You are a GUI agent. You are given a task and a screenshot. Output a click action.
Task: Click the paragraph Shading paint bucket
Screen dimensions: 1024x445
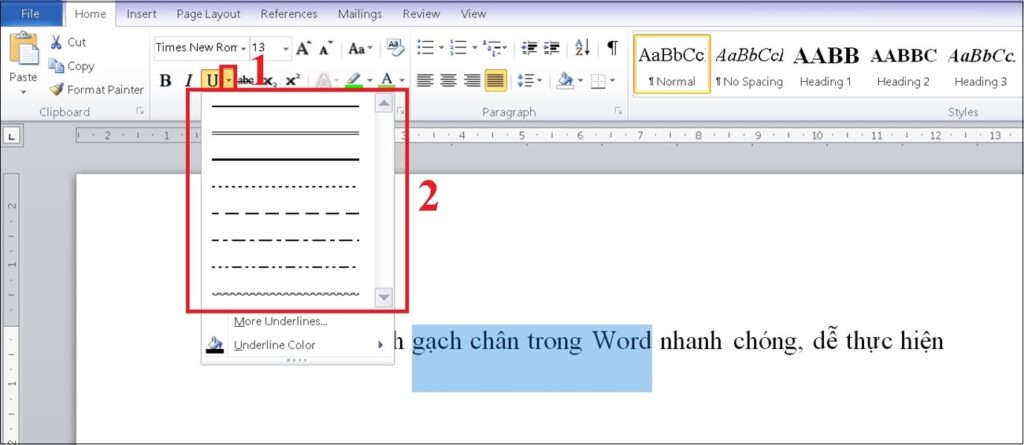pyautogui.click(x=565, y=80)
